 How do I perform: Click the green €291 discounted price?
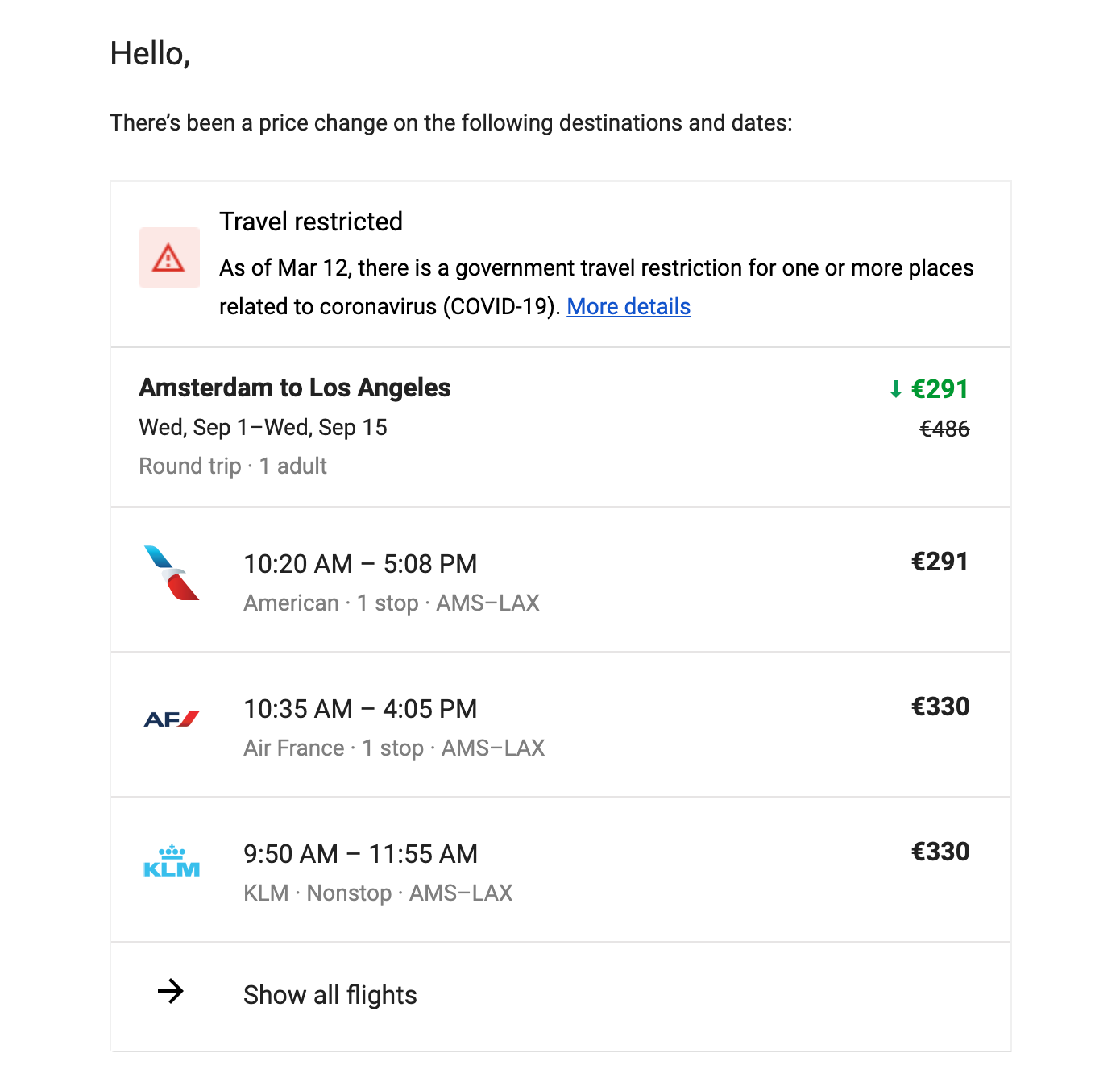coord(940,389)
